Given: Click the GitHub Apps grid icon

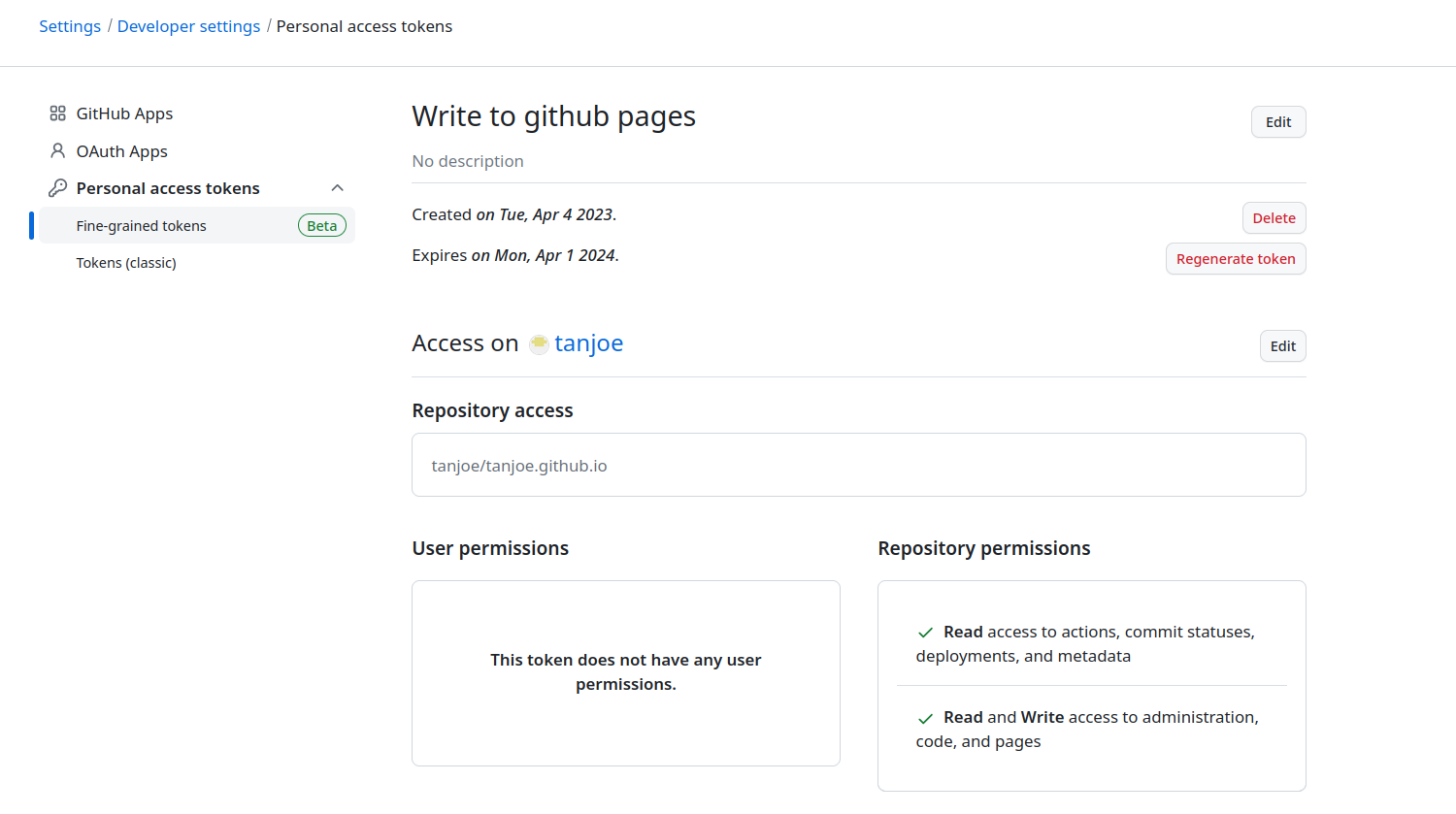Looking at the screenshot, I should click(58, 114).
